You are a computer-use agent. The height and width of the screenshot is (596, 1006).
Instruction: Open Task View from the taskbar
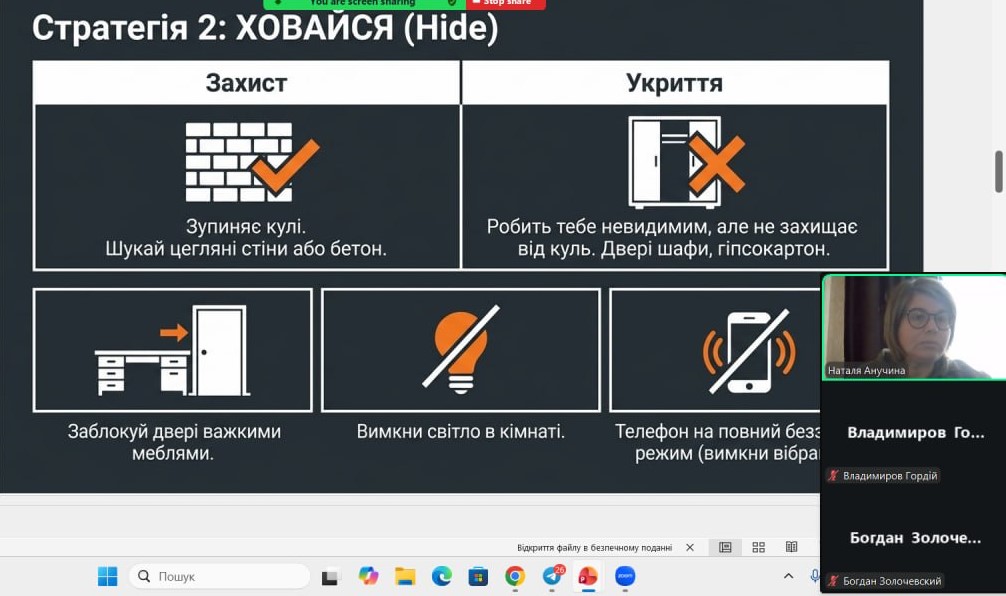[330, 577]
